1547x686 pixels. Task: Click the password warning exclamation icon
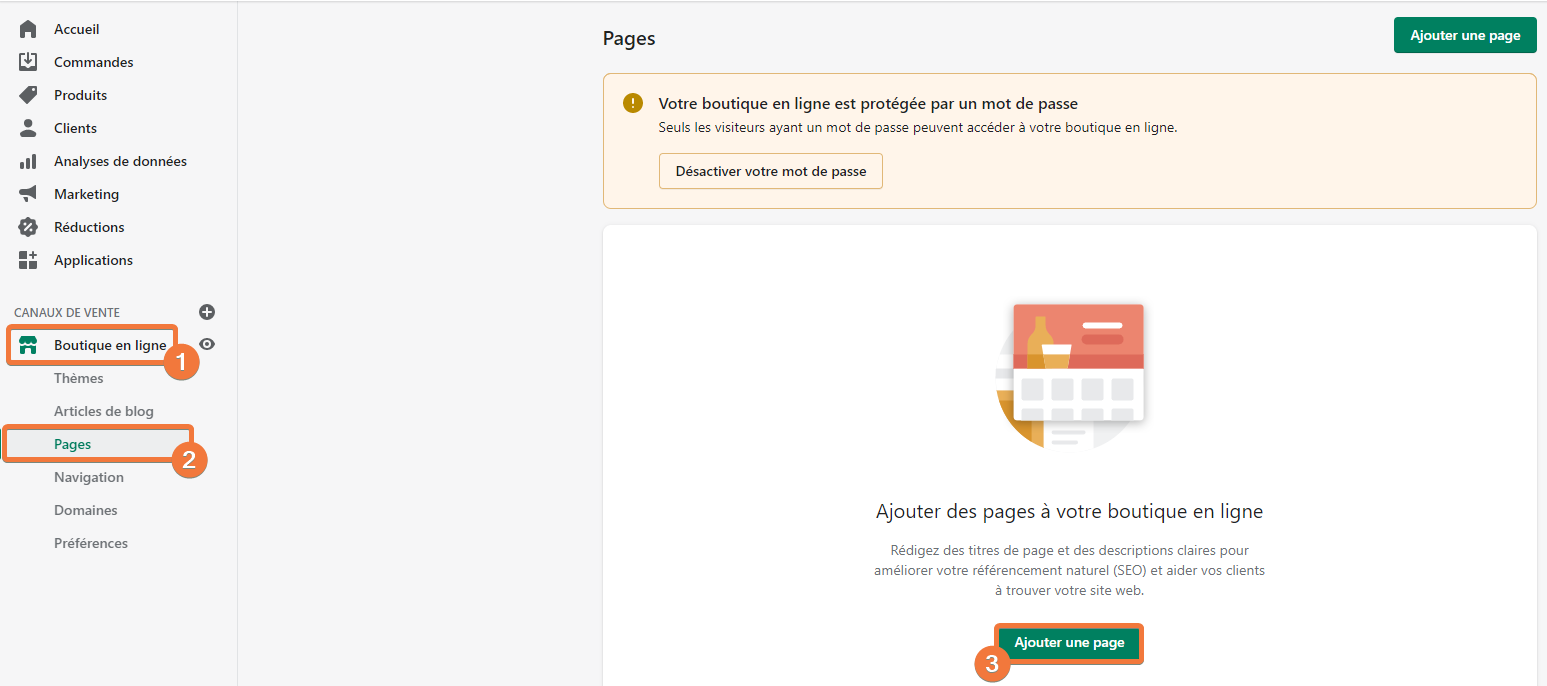click(x=633, y=103)
